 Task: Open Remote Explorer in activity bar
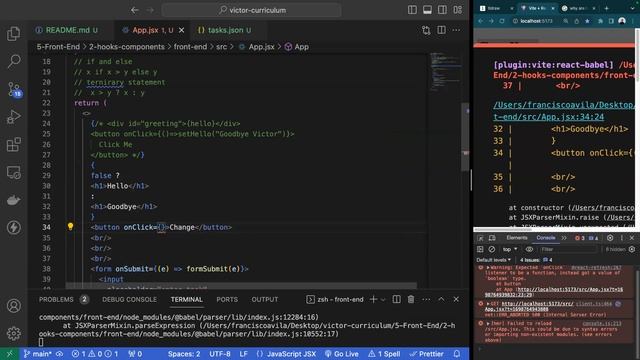pyautogui.click(x=13, y=173)
